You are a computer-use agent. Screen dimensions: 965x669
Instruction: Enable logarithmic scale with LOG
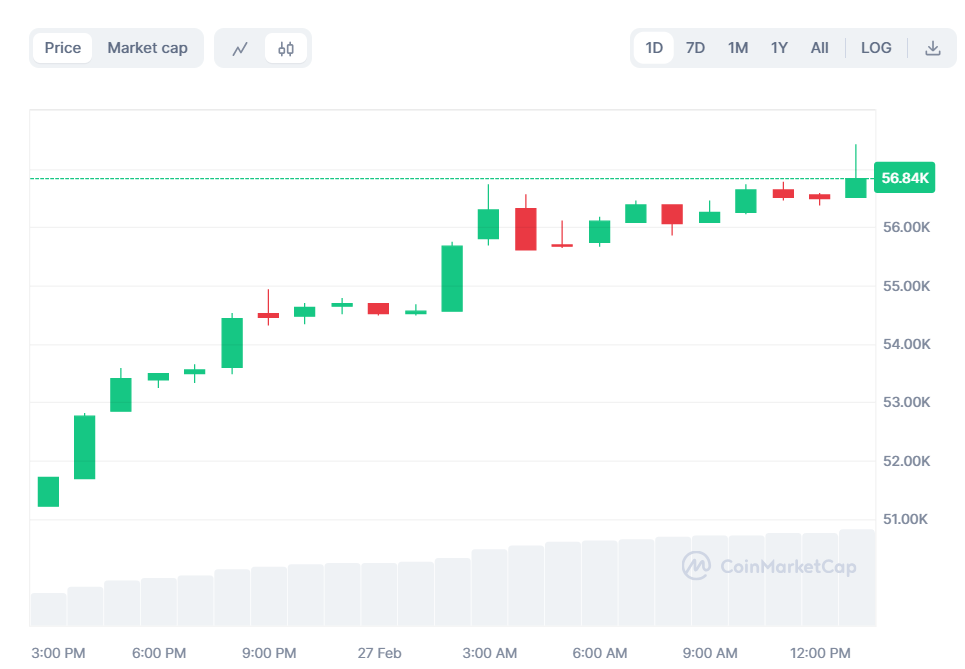[876, 47]
